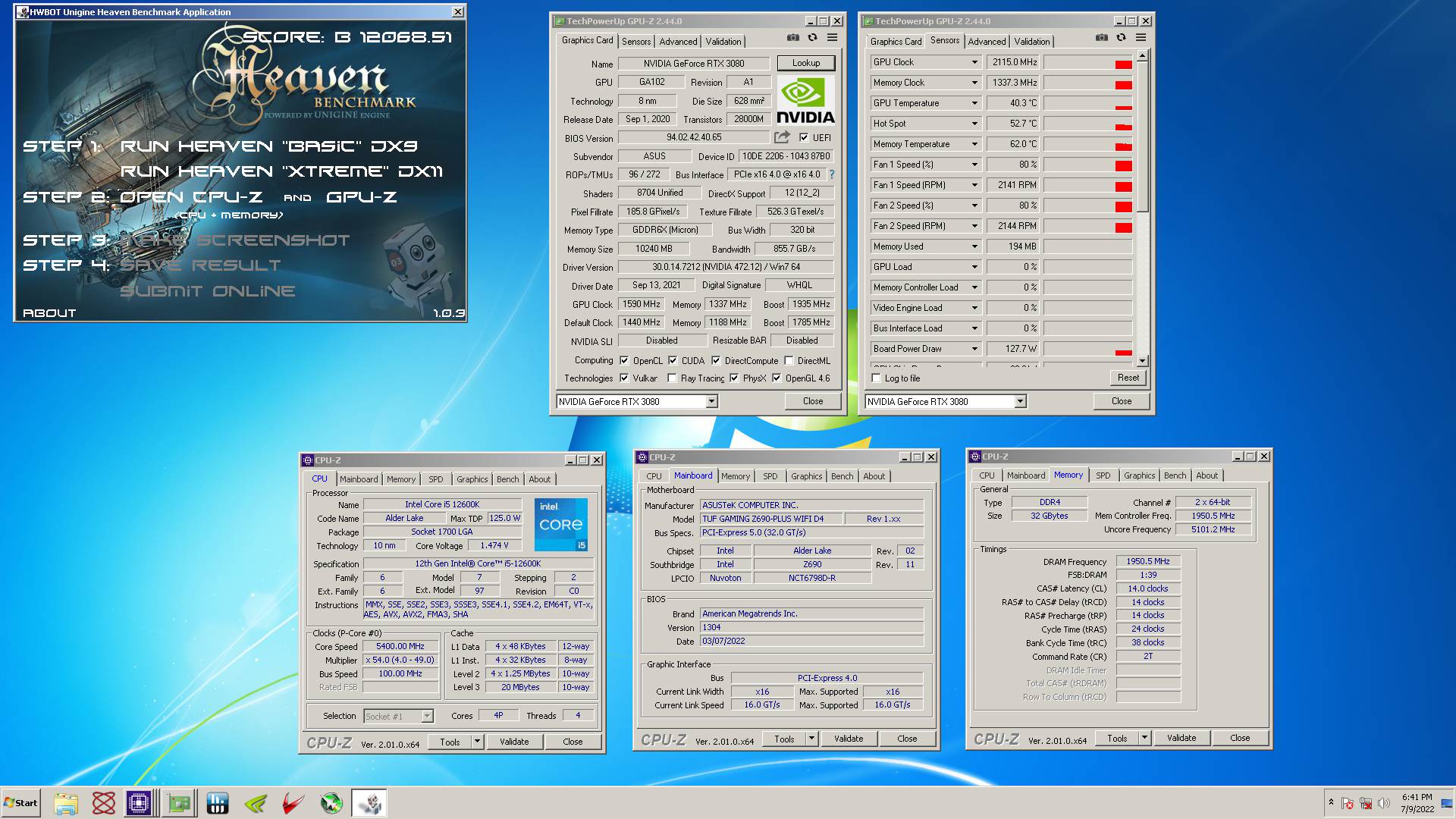Toggle the DirectML checkbox
This screenshot has width=1456, height=819.
coord(789,361)
